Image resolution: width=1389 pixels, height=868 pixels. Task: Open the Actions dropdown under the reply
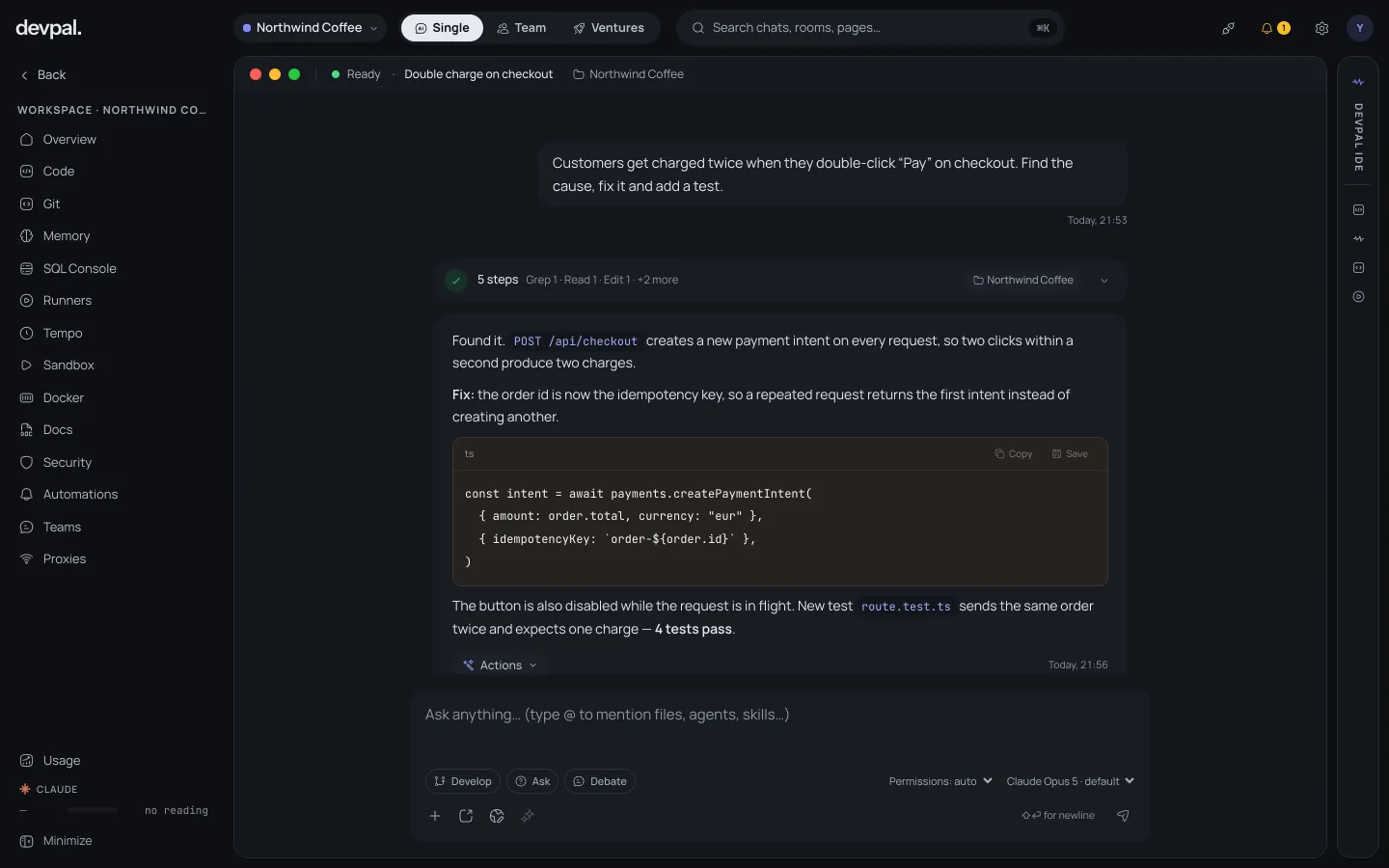pos(500,665)
